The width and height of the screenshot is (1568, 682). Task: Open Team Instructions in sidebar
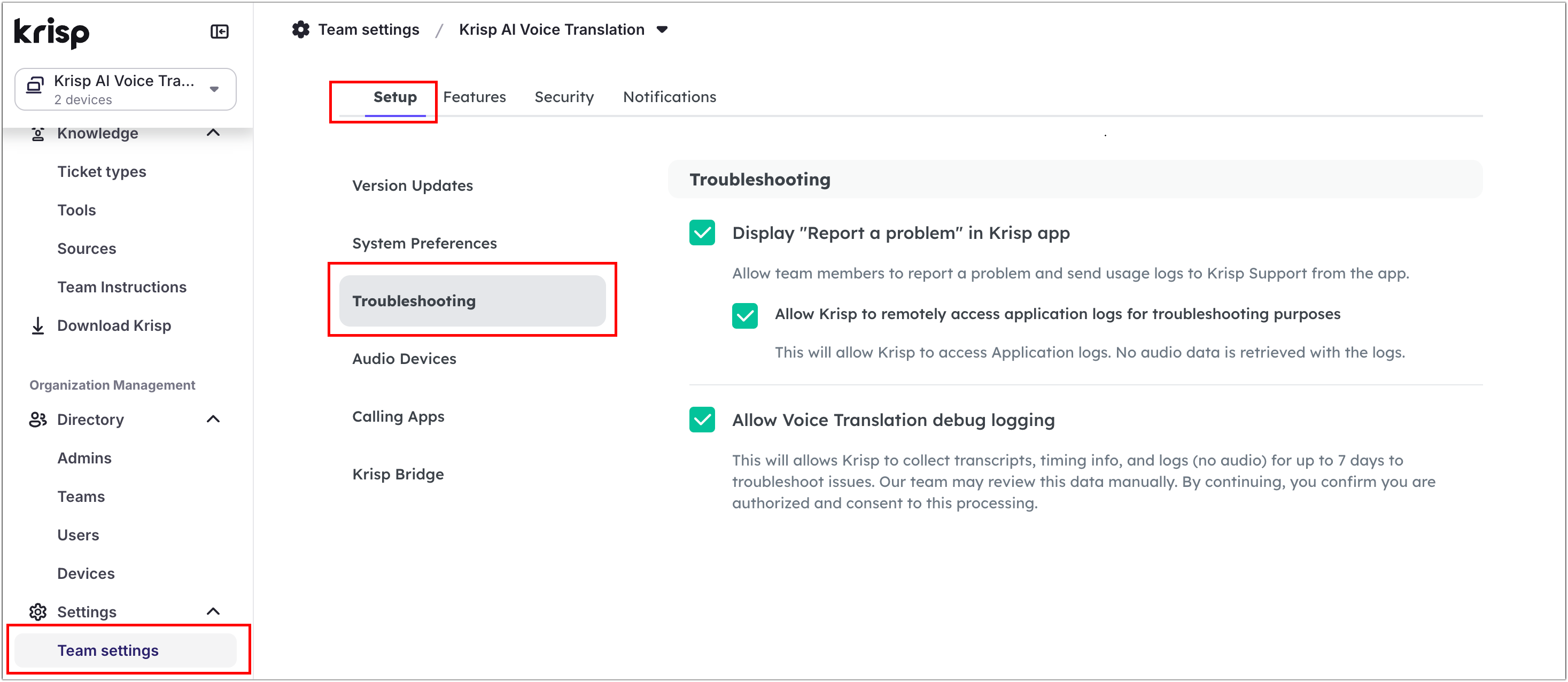pyautogui.click(x=122, y=287)
